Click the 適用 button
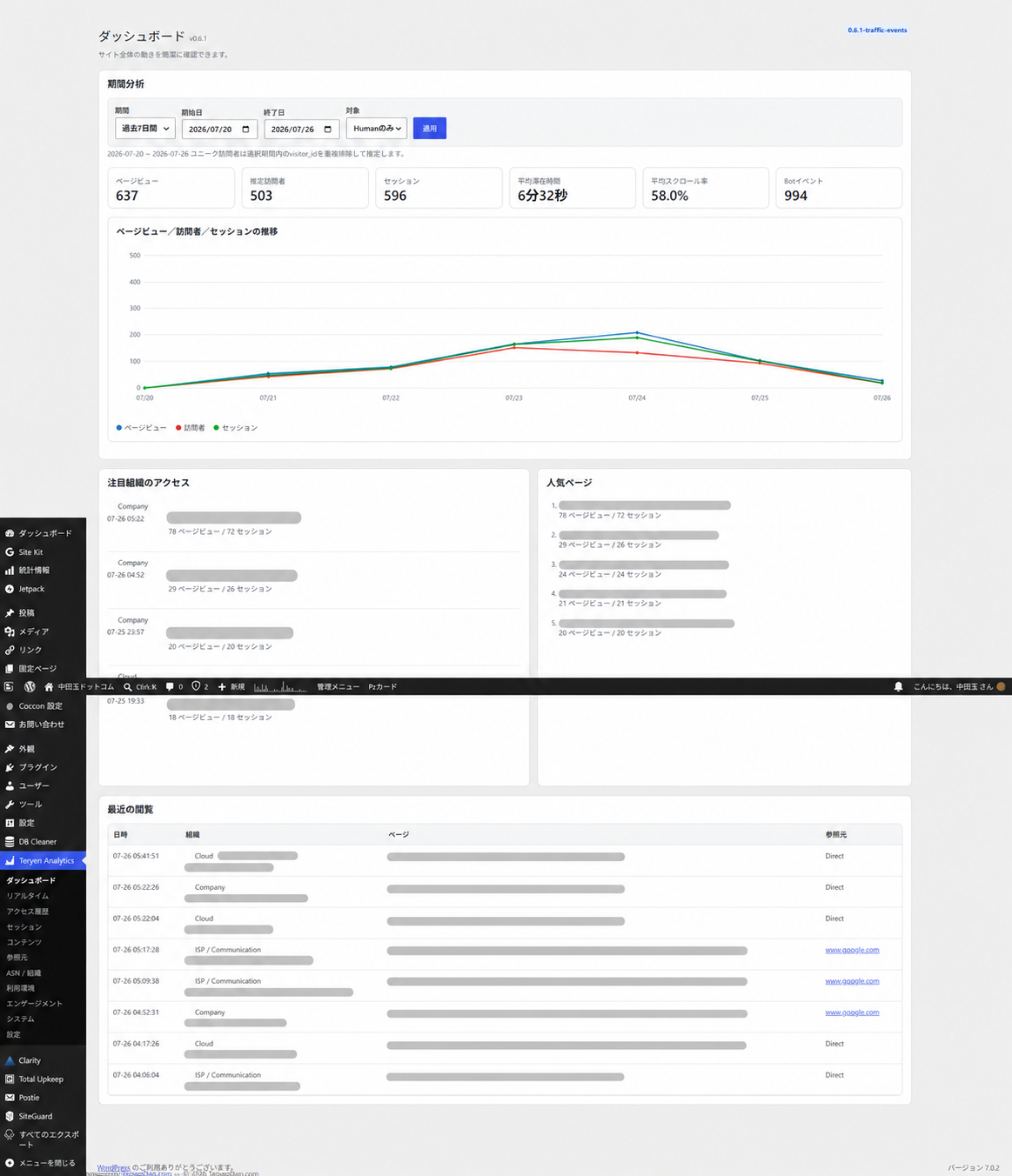Viewport: 1012px width, 1176px height. pyautogui.click(x=430, y=129)
